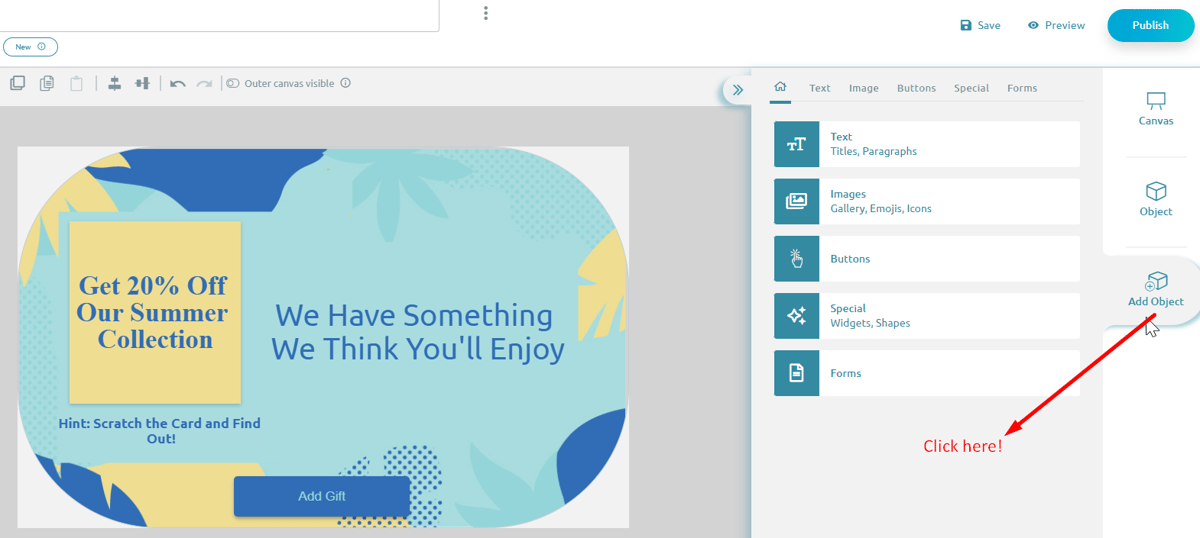Viewport: 1200px width, 538px height.
Task: Click the info icon beside Outer canvas visible
Action: point(346,84)
